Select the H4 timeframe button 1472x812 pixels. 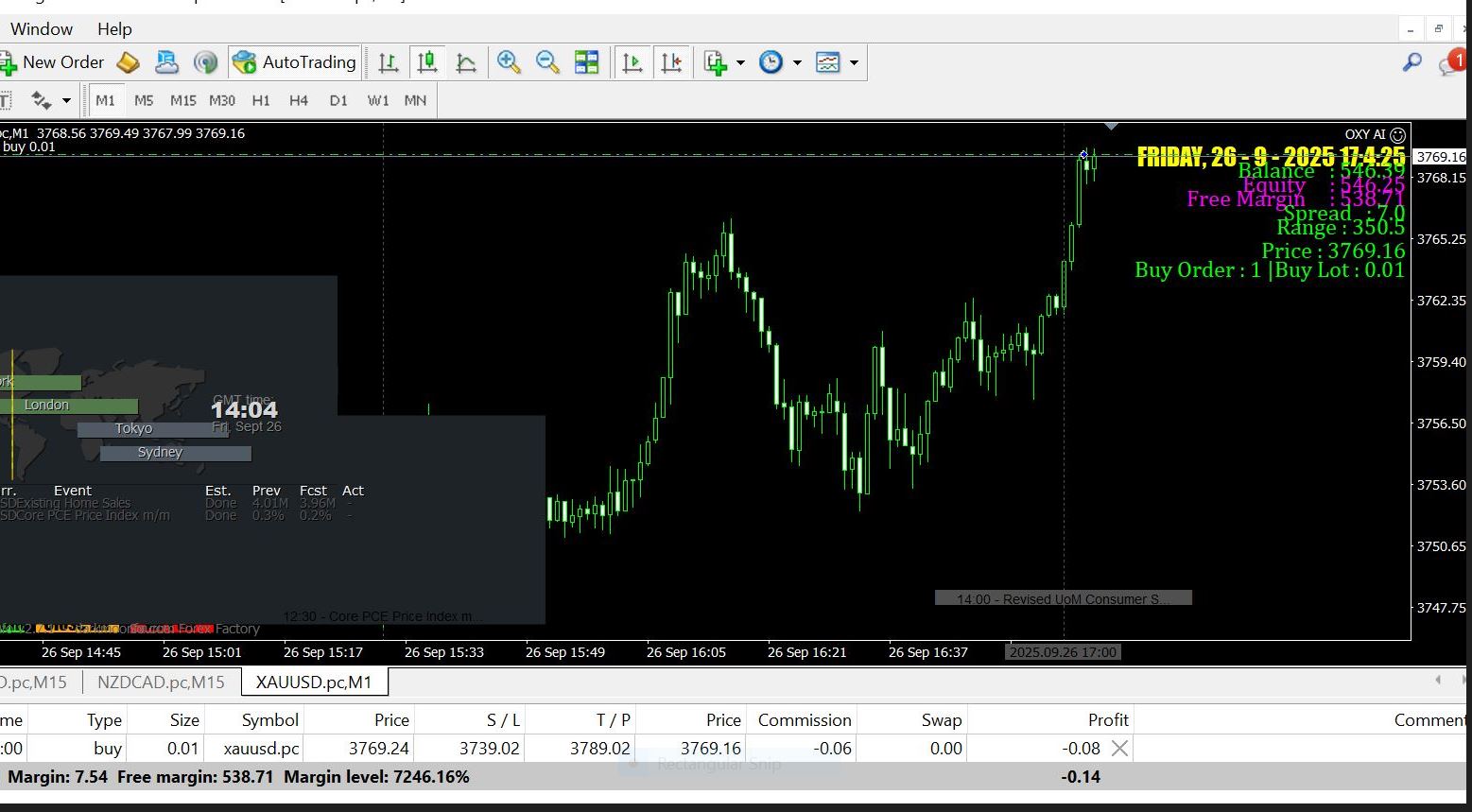tap(299, 100)
